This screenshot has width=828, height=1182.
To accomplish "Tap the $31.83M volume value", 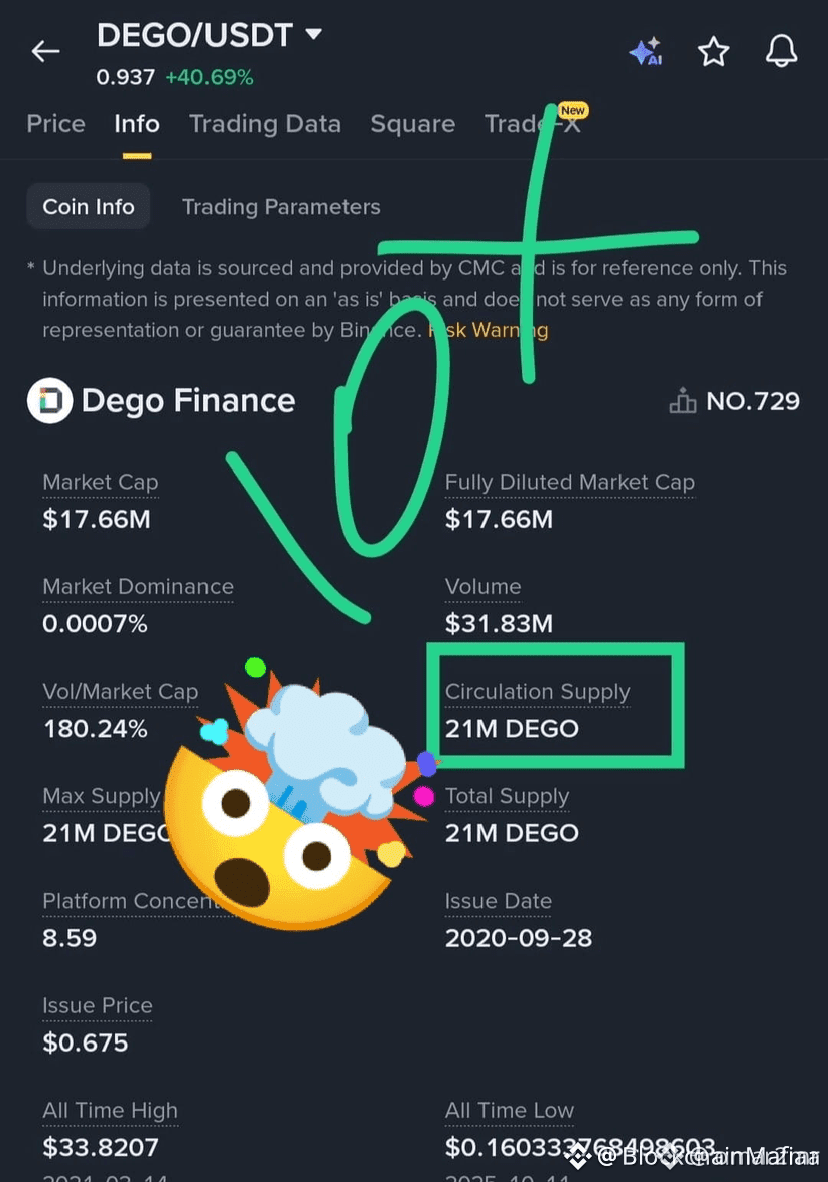I will click(x=498, y=623).
